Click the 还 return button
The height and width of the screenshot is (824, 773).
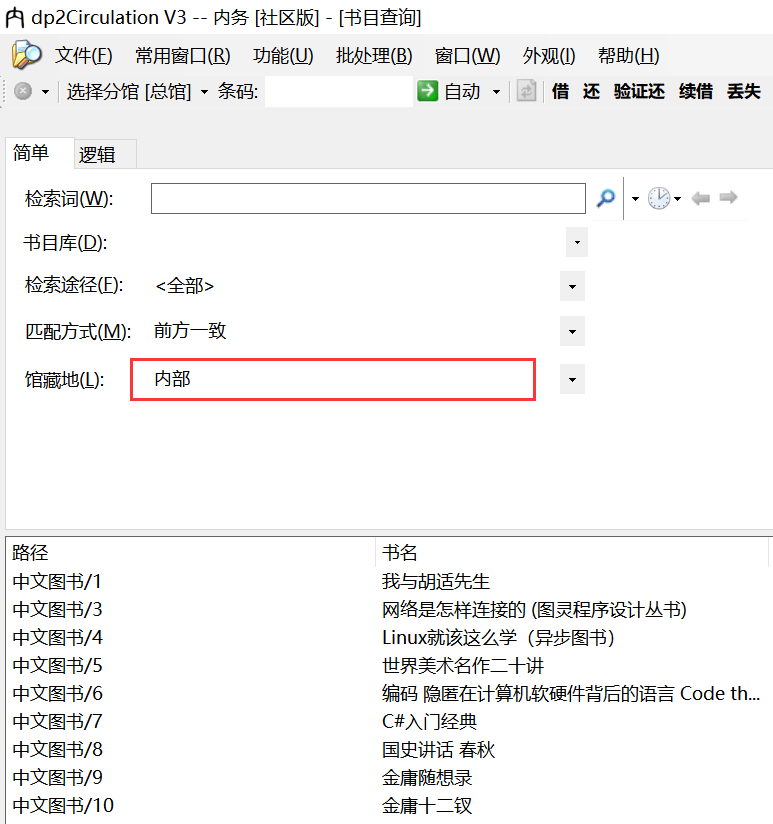(591, 91)
